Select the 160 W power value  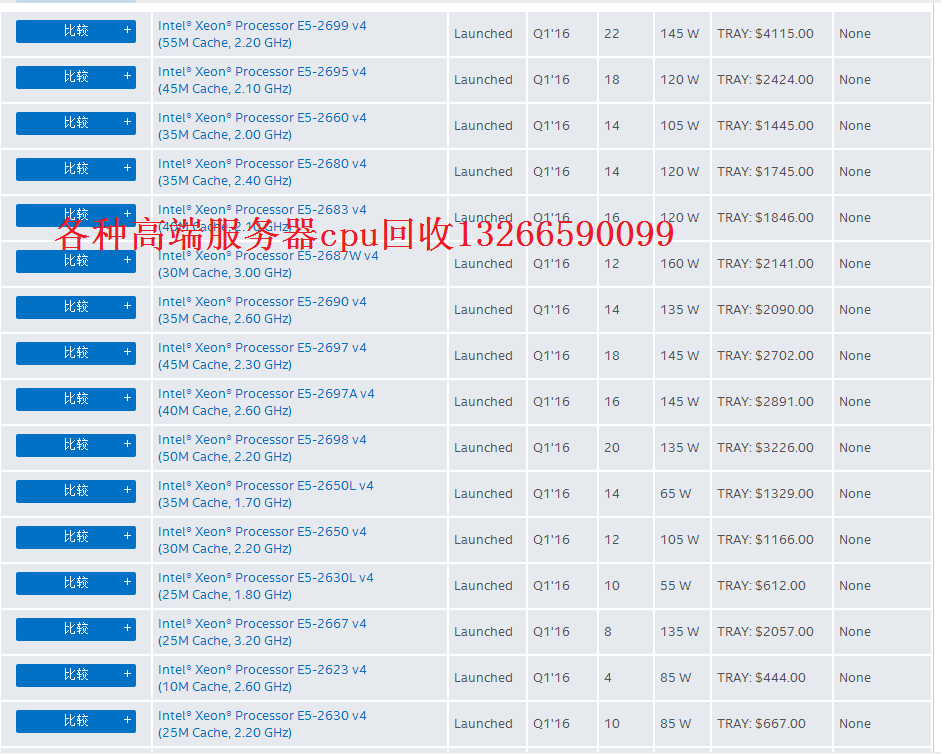pyautogui.click(x=679, y=263)
